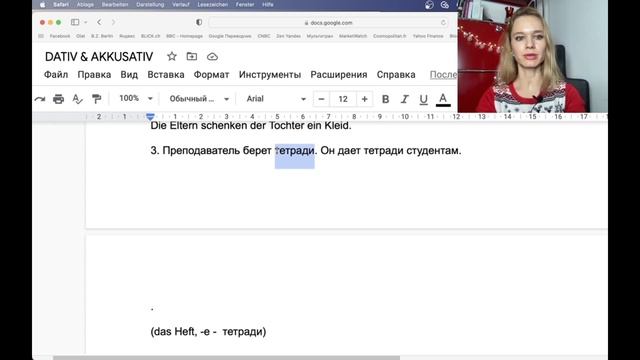
Task: Toggle italic formatting
Action: (404, 99)
